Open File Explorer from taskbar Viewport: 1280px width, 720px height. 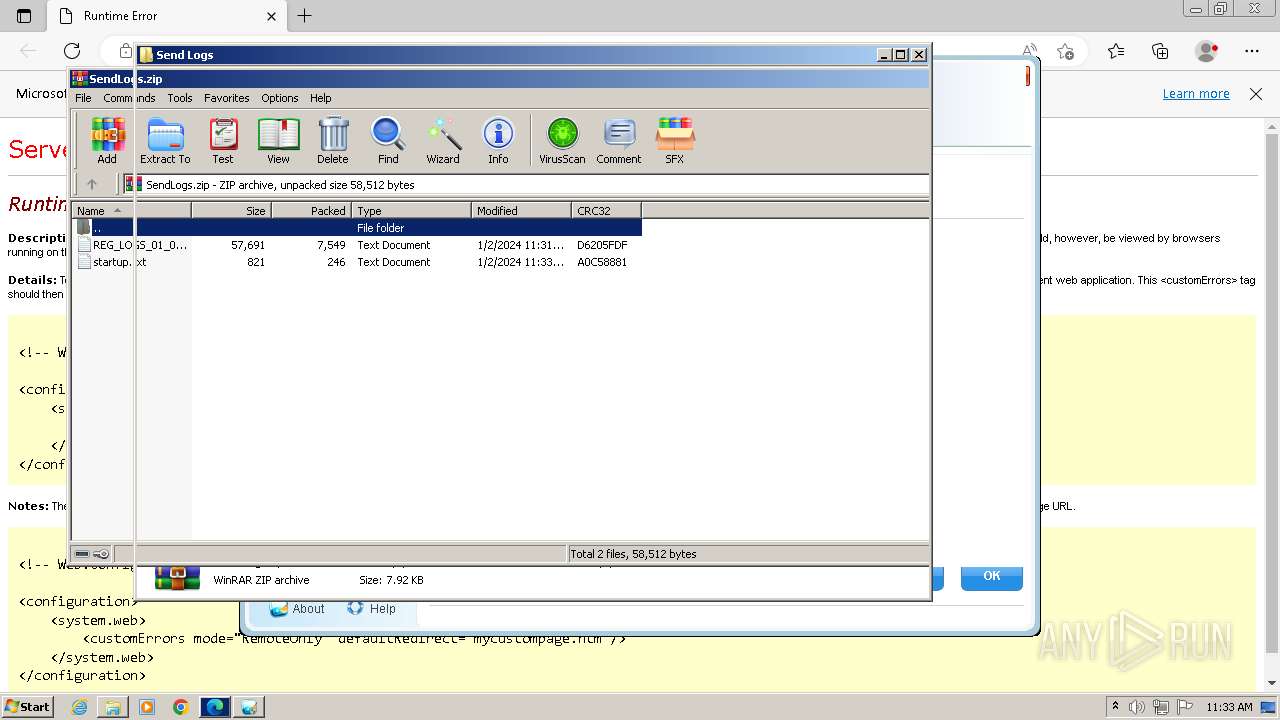[113, 707]
